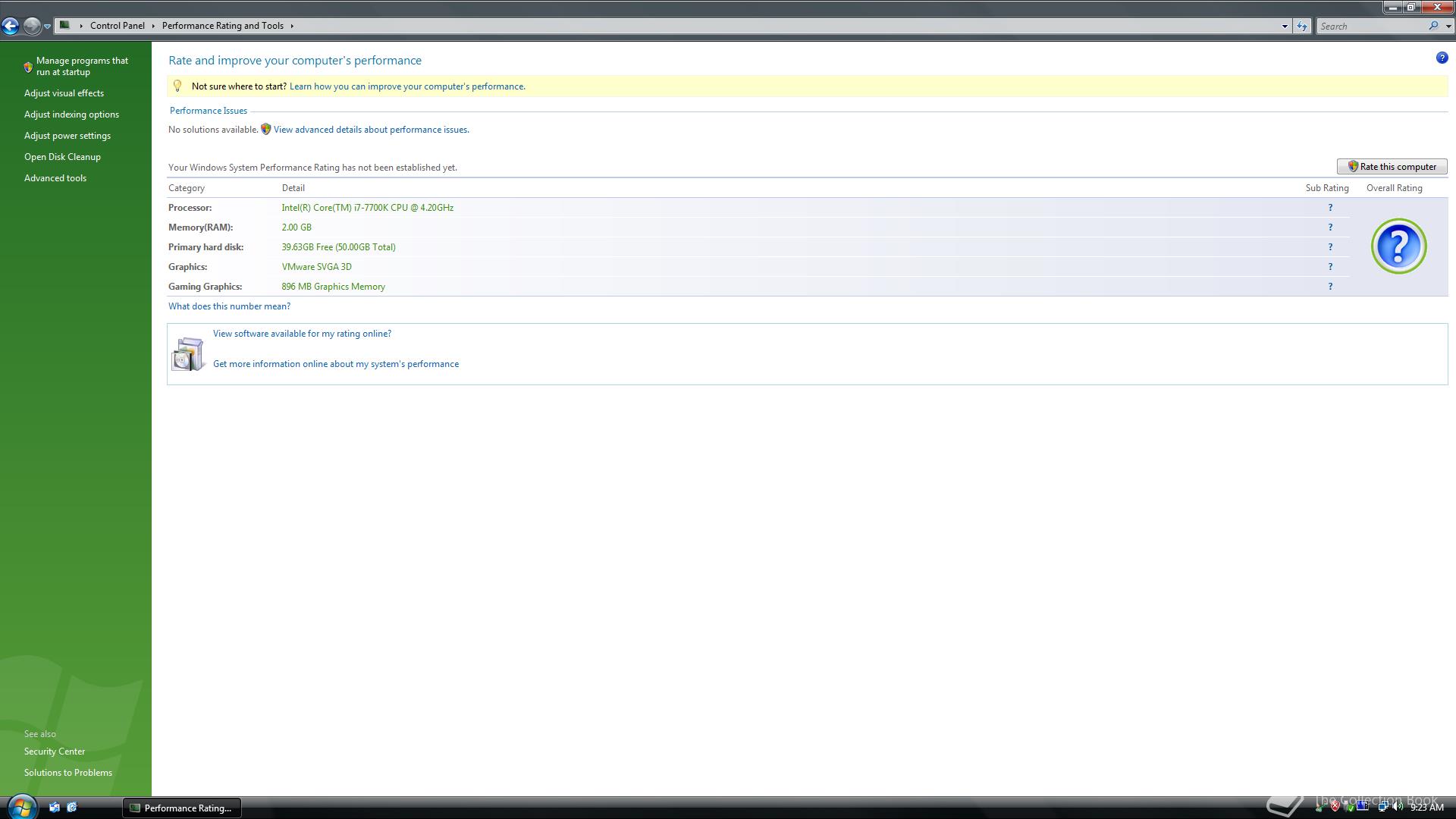Open What does this number mean link
Screen dimensions: 1456x819
pos(229,306)
